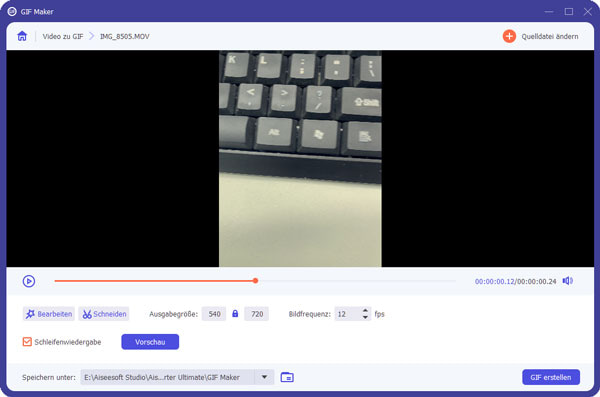Image resolution: width=600 pixels, height=397 pixels.
Task: Expand the save path dropdown arrow
Action: (x=264, y=377)
